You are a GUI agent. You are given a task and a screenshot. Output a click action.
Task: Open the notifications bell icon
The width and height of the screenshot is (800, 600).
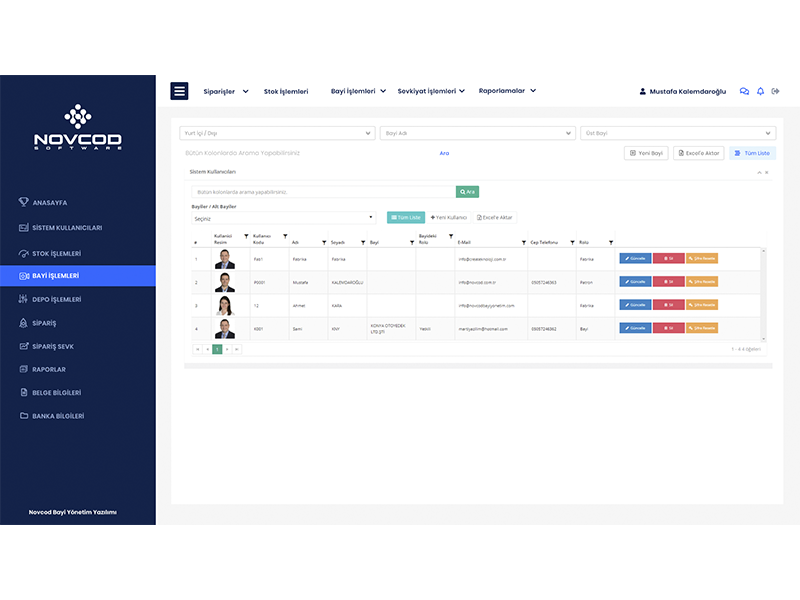tap(760, 91)
